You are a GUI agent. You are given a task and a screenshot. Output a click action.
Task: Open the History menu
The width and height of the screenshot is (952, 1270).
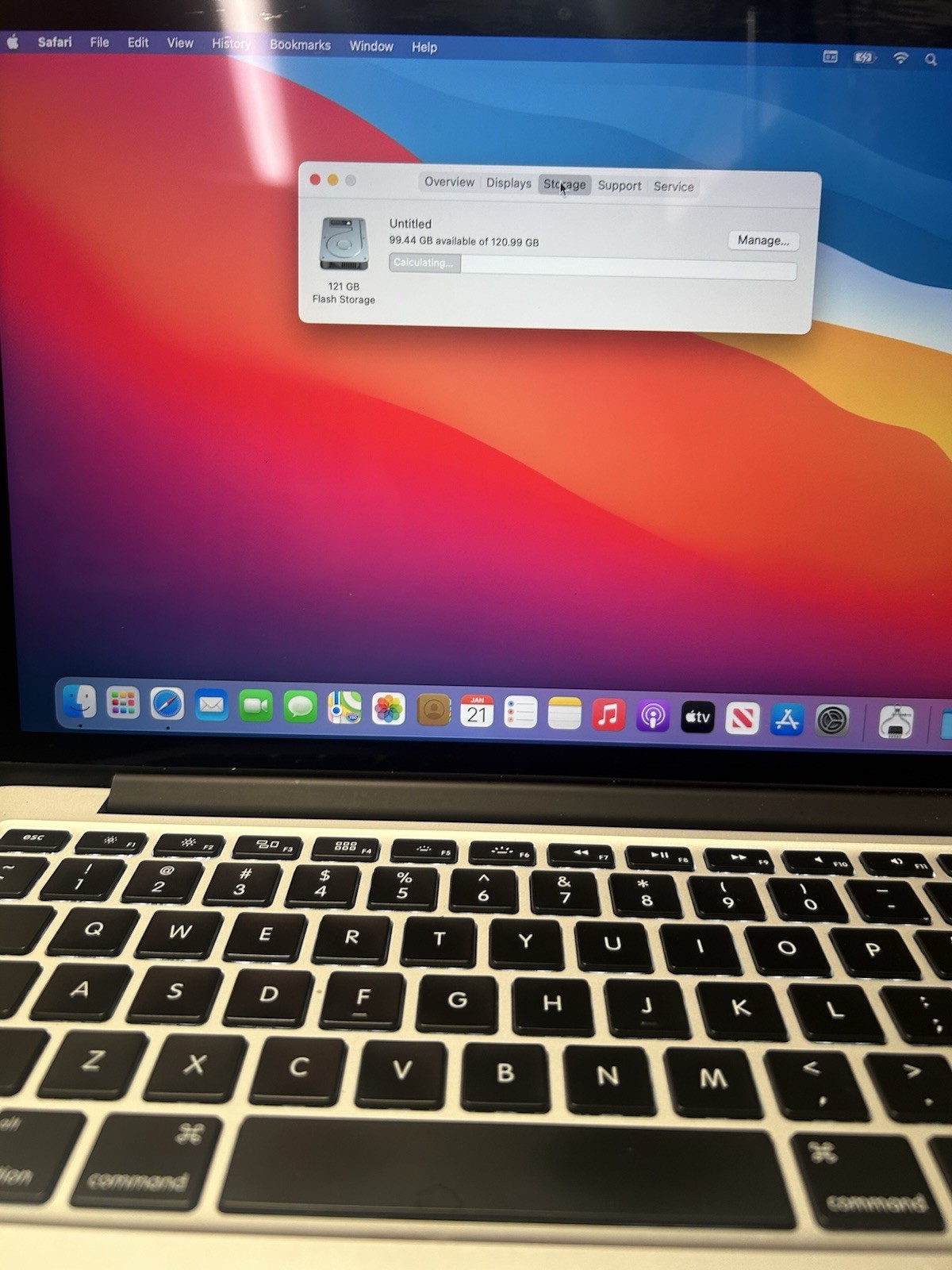point(231,44)
